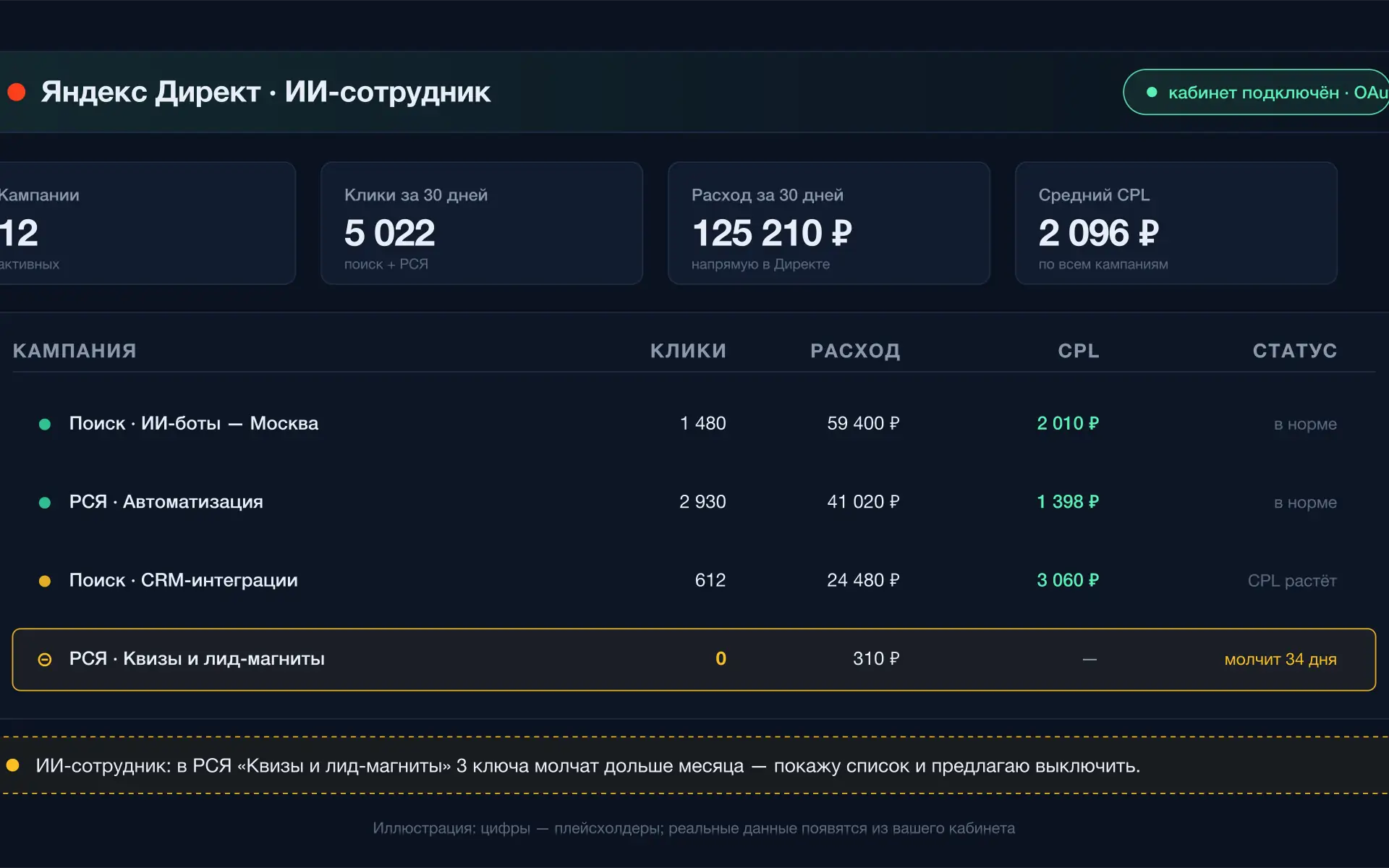The image size is (1389, 868).
Task: Click the red dot beside Яндекс Директ title
Action: point(17,92)
